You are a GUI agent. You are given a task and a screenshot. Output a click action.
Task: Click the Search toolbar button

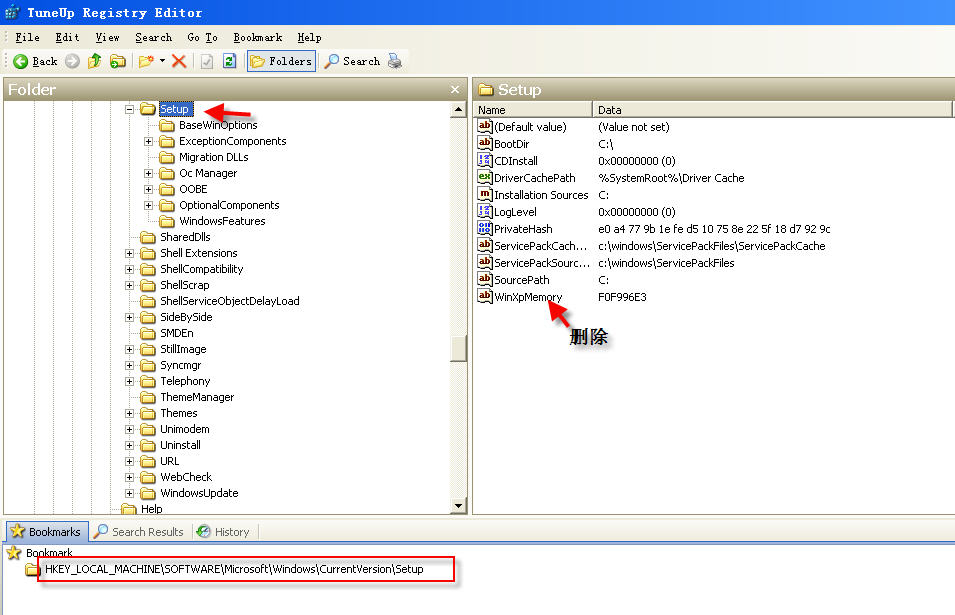pyautogui.click(x=352, y=61)
